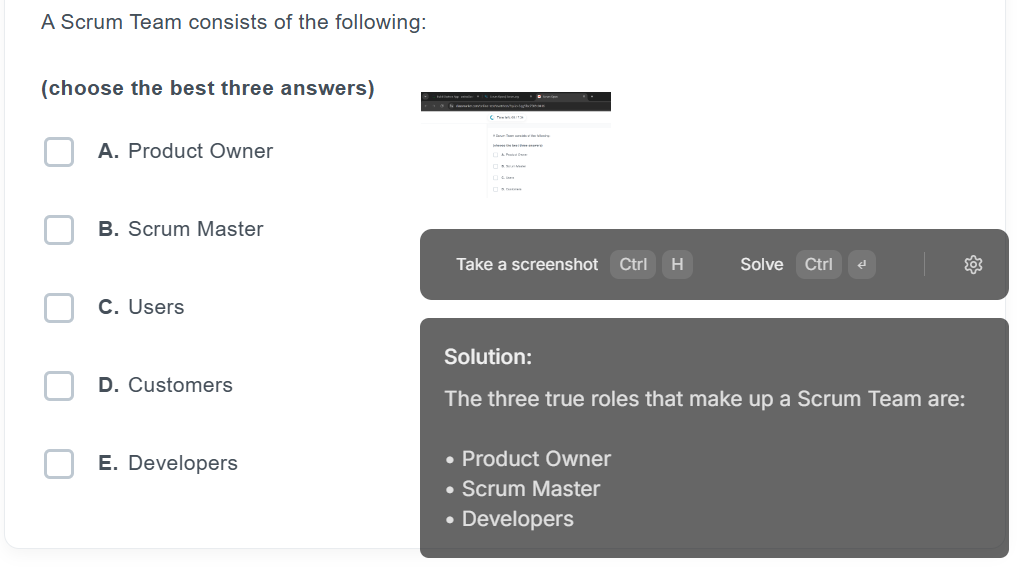Click the H key badge
The width and height of the screenshot is (1018, 570).
(677, 265)
